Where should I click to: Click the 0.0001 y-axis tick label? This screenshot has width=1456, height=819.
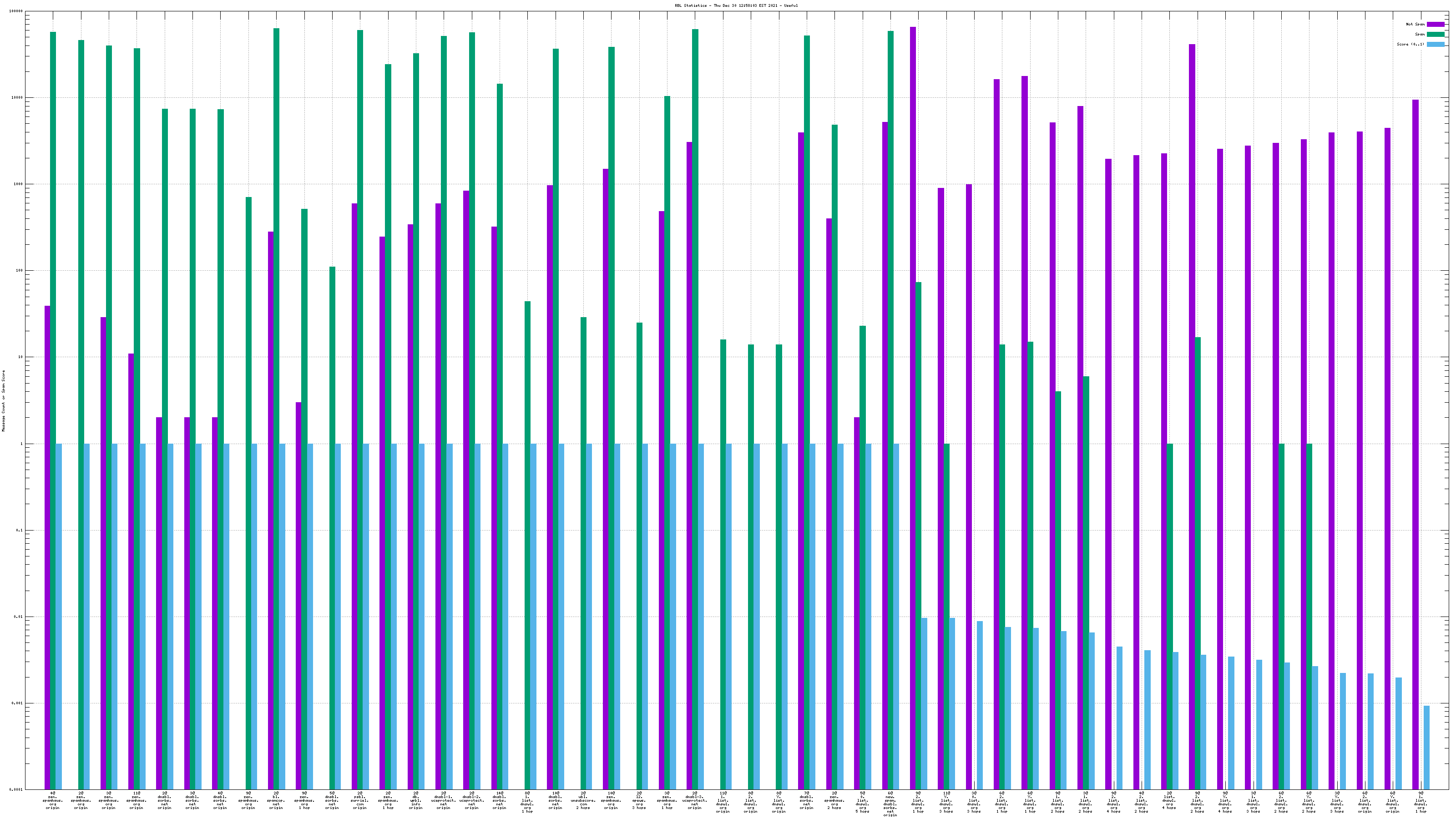[x=17, y=789]
